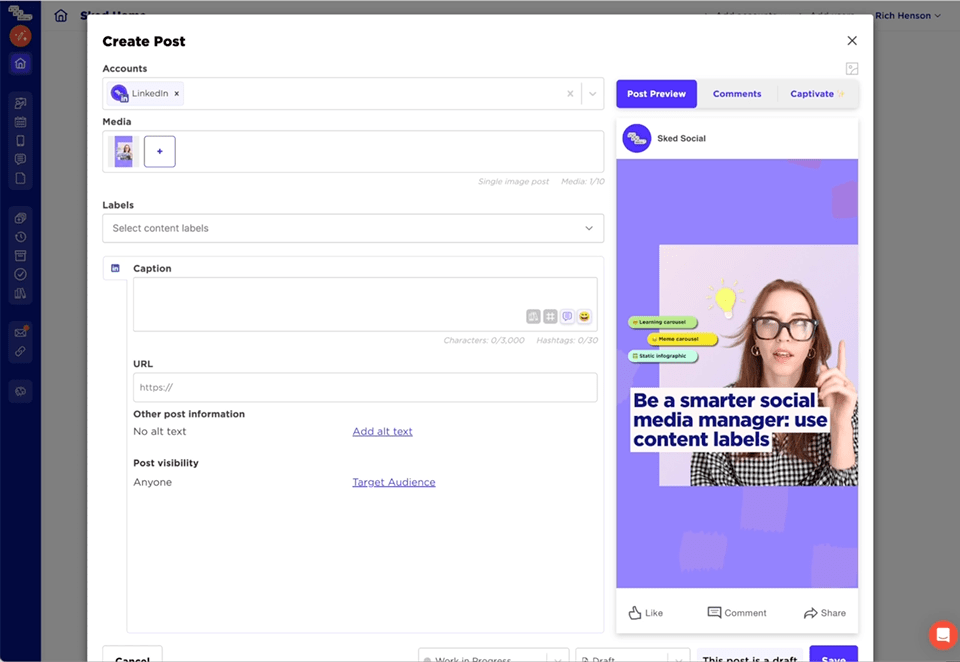Open the calendar view from sidebar

point(20,122)
